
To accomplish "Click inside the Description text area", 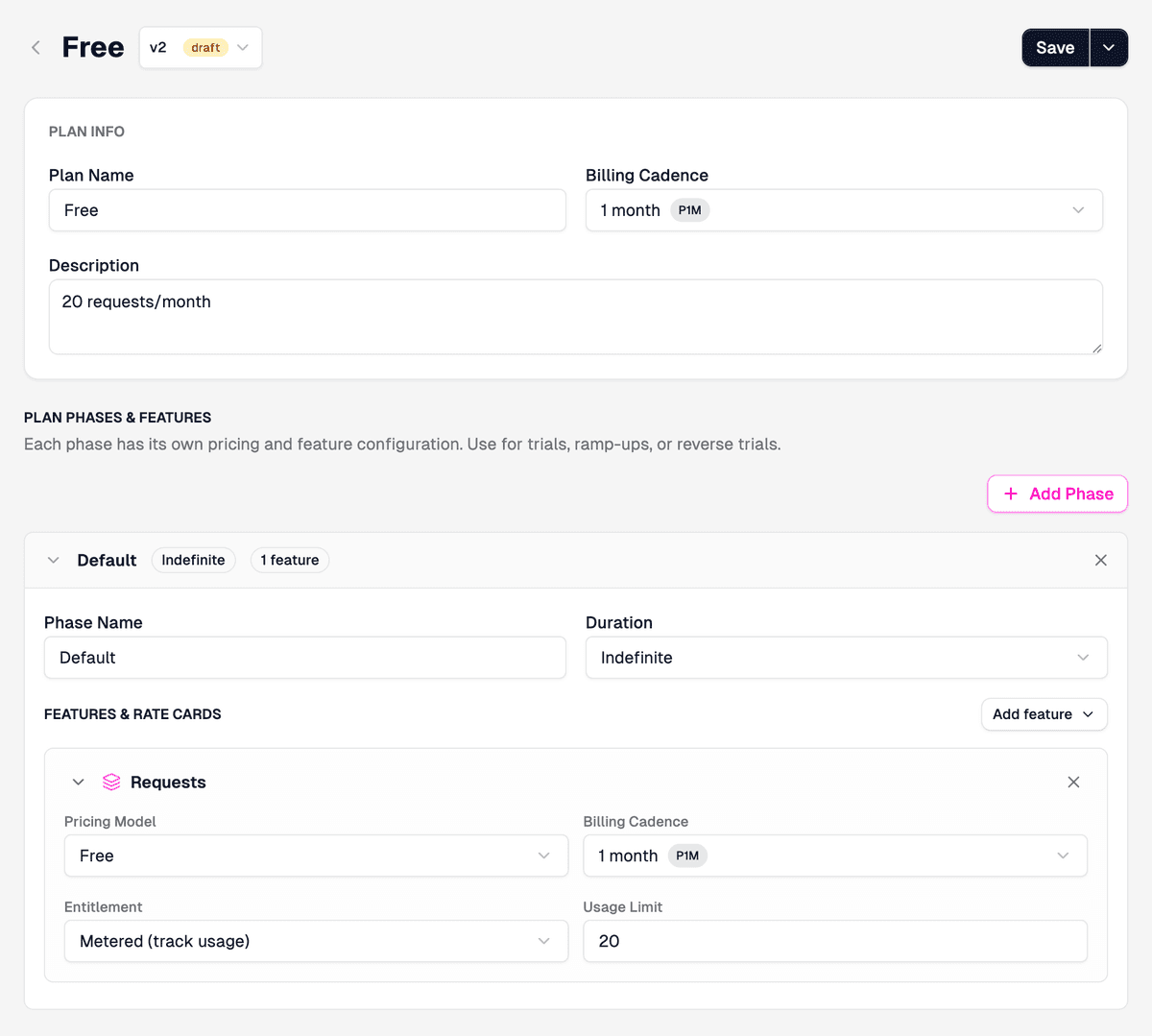I will tap(576, 315).
